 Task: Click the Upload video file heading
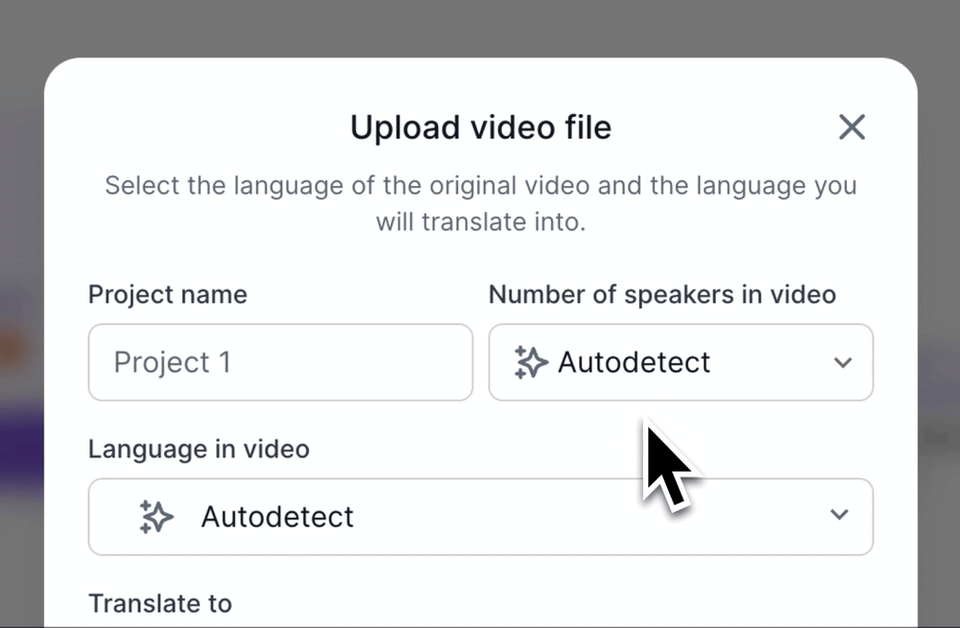(480, 128)
